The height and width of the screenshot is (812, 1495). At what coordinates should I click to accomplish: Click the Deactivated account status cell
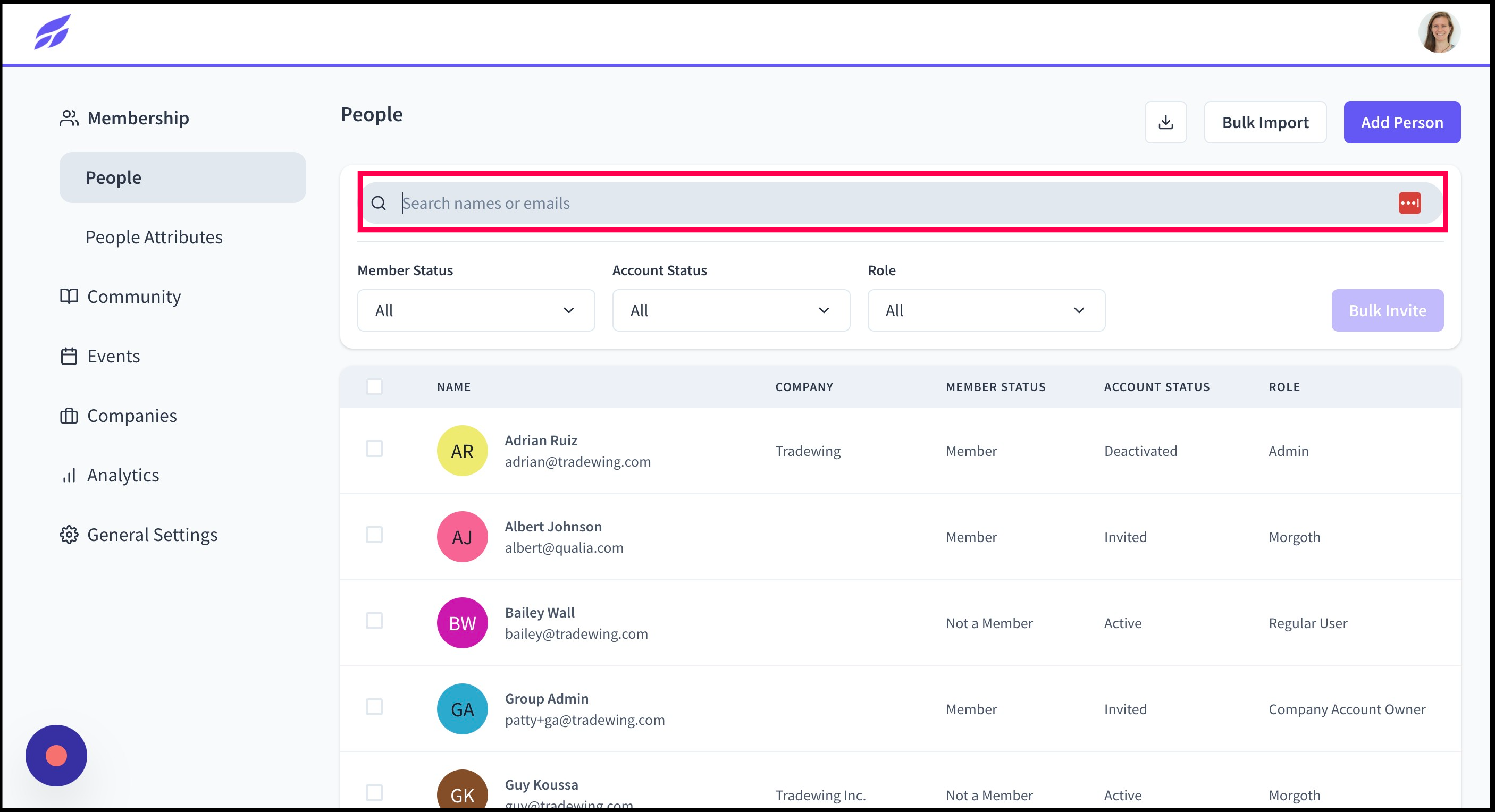[x=1140, y=451]
